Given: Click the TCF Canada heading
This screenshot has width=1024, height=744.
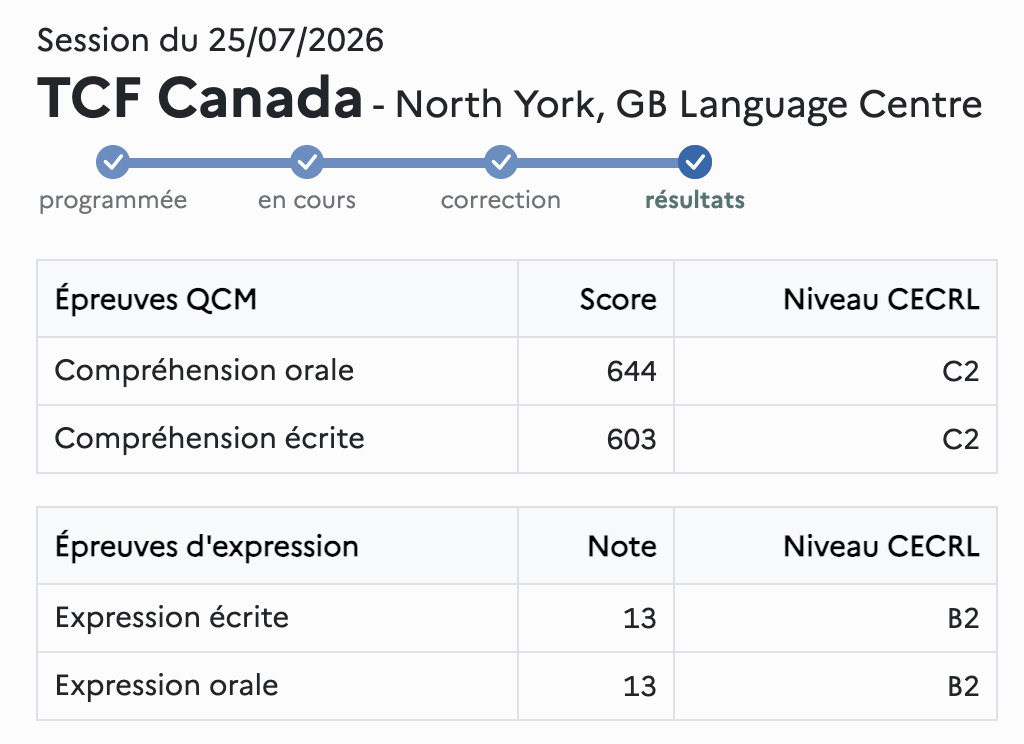Looking at the screenshot, I should 200,98.
